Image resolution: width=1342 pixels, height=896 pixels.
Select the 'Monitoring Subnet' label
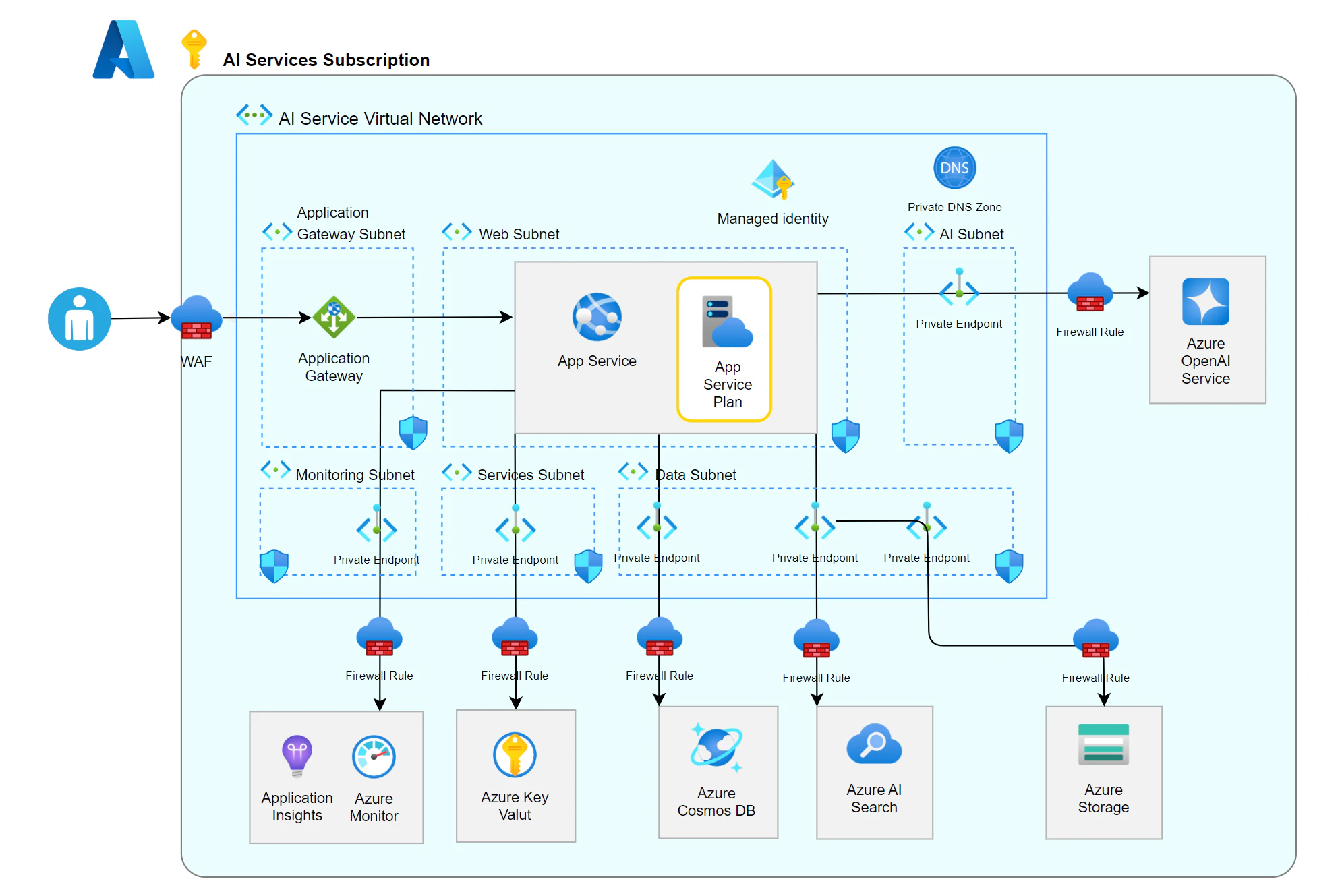355,475
